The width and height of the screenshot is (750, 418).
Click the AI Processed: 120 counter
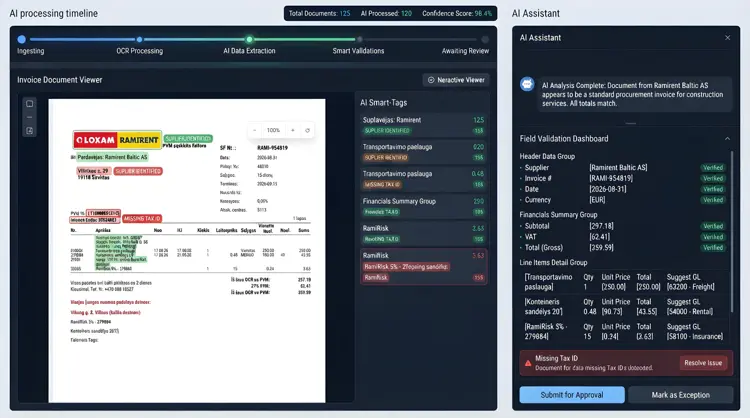click(386, 13)
